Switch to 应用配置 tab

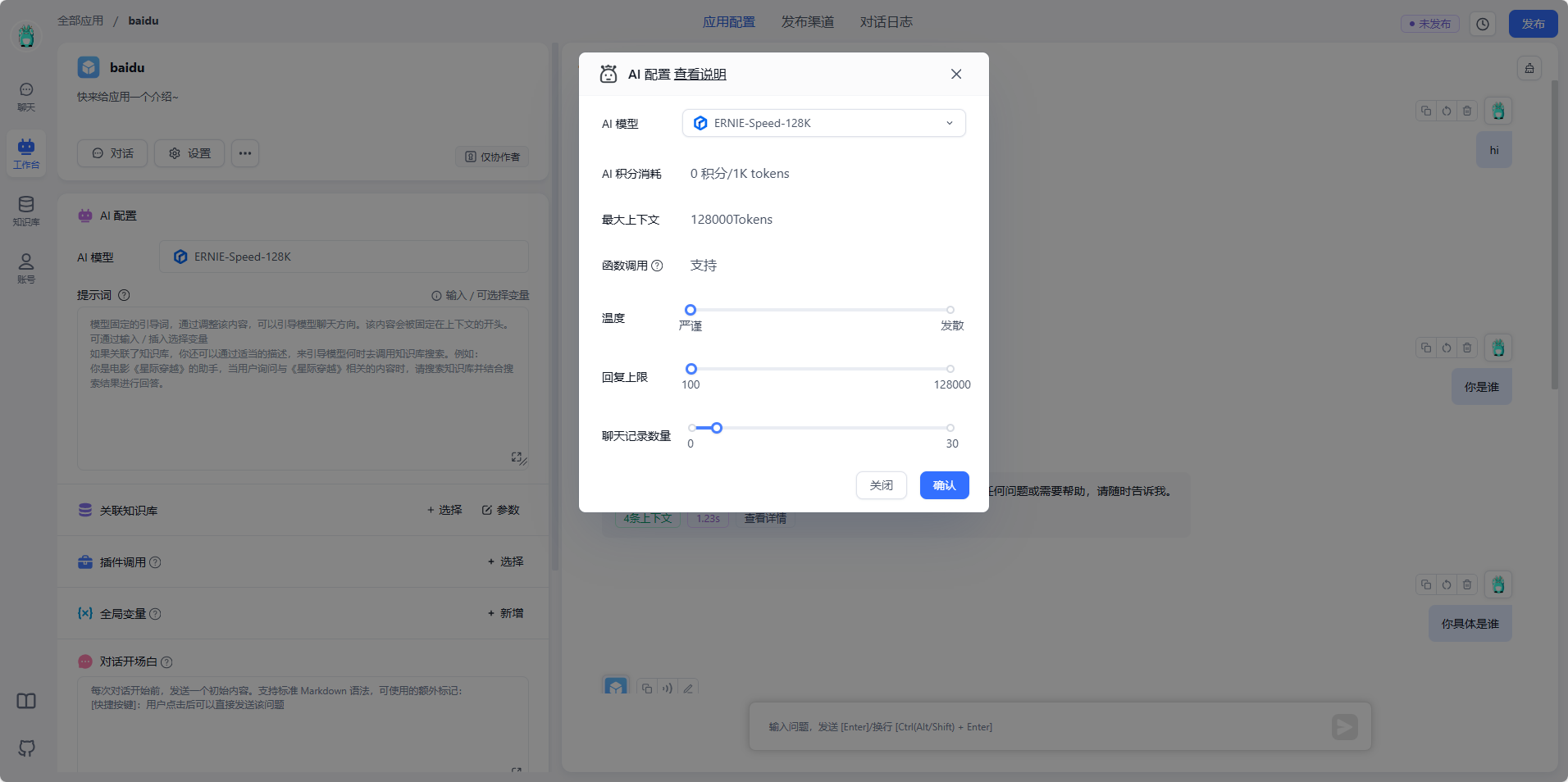coord(729,22)
